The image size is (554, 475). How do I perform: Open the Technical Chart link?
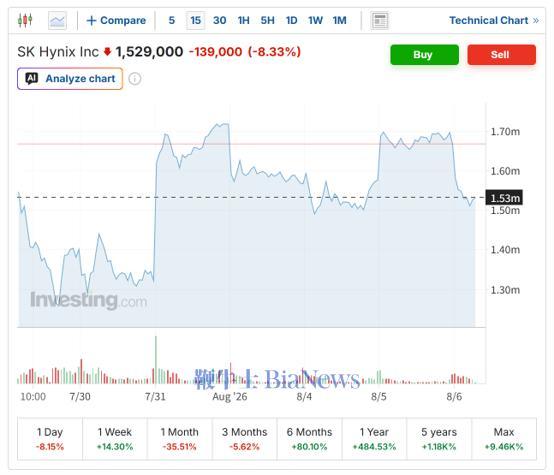click(489, 20)
